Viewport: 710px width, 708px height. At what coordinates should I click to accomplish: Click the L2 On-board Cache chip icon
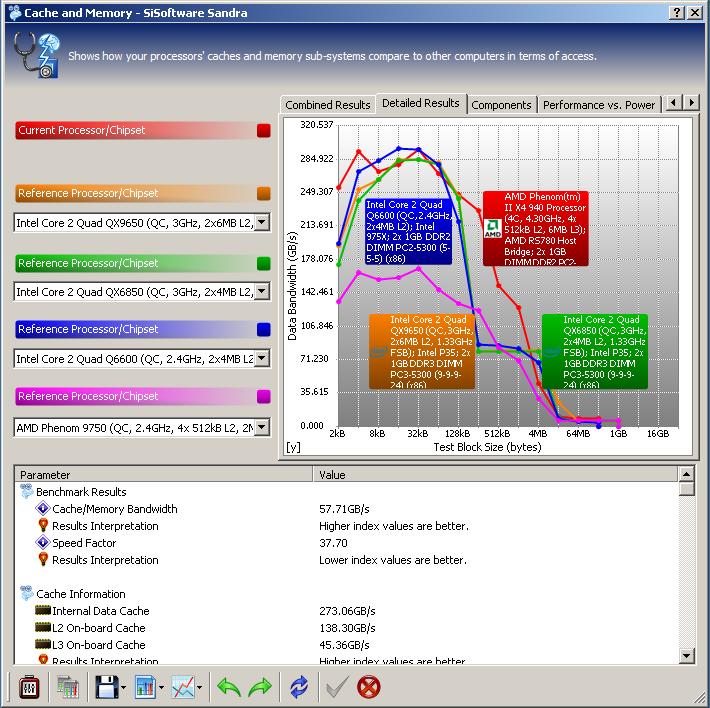[x=43, y=627]
